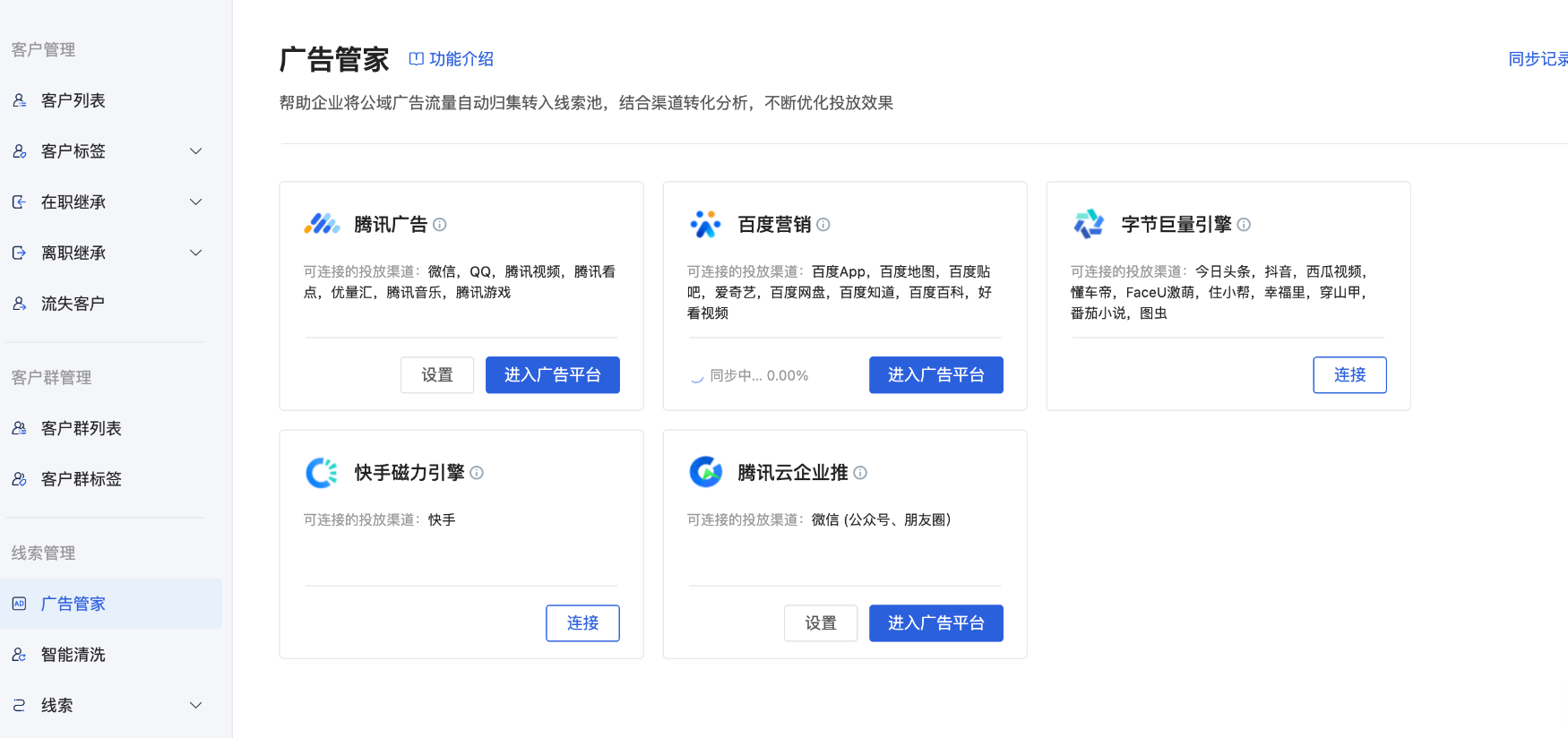Screen dimensions: 1568x738
Task: Click 设置 button on 腾讯云企业推 card
Action: [x=821, y=623]
